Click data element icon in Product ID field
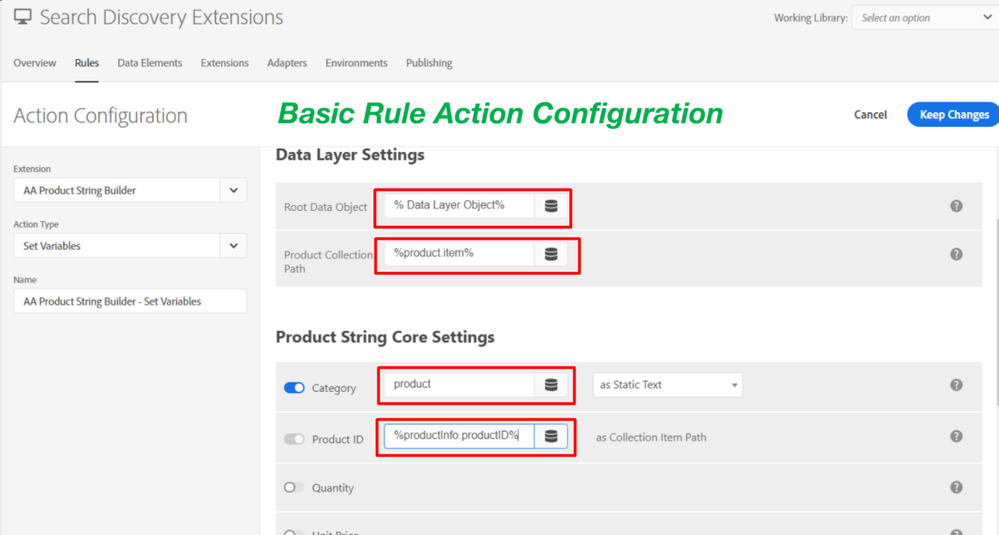This screenshot has height=535, width=999. pyautogui.click(x=551, y=437)
